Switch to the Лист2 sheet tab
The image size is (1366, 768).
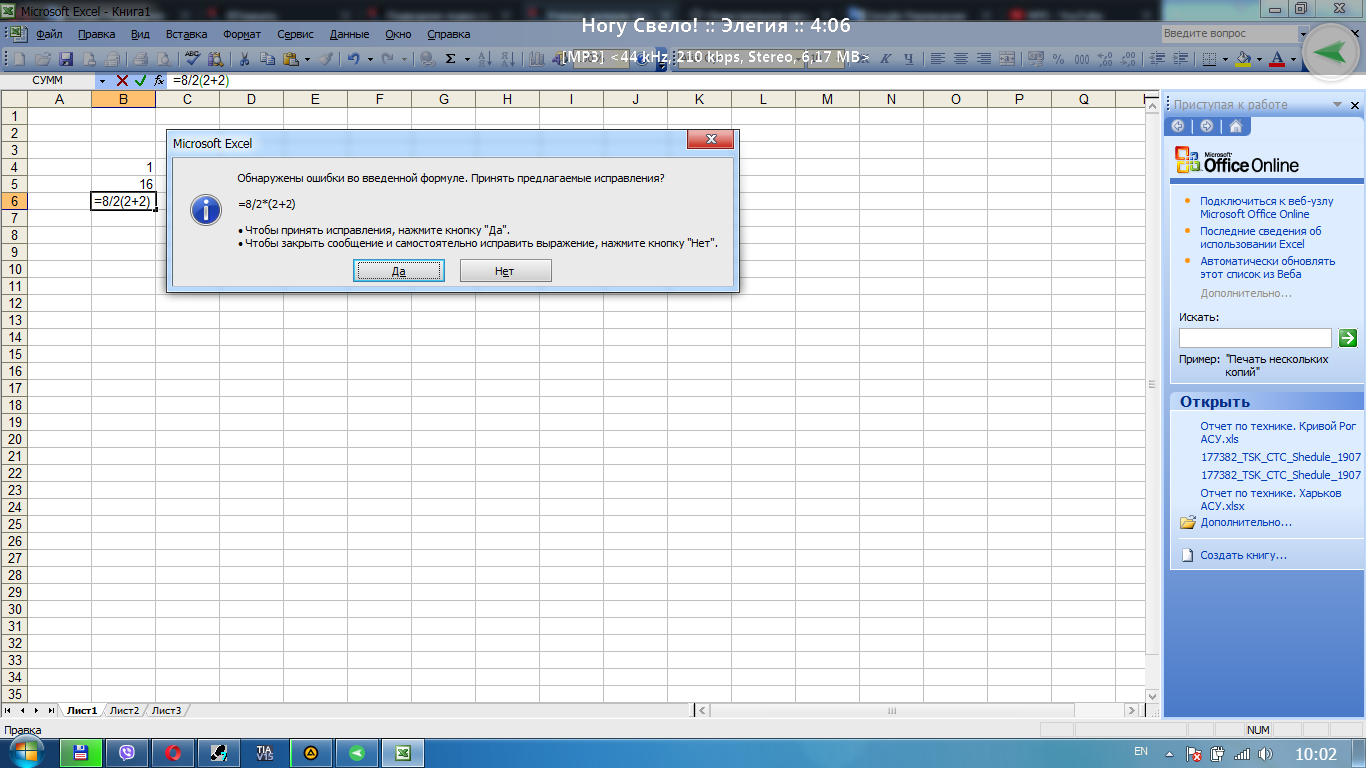[125, 710]
